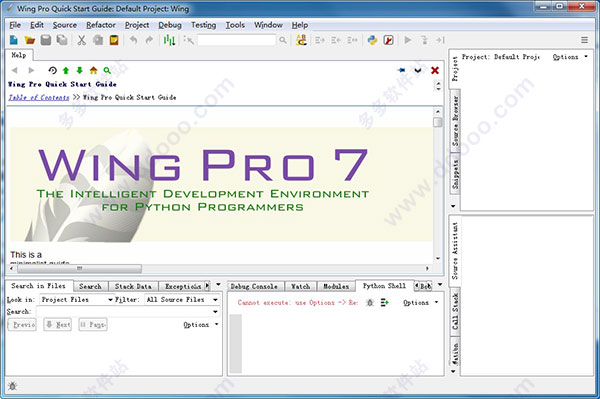Image resolution: width=600 pixels, height=399 pixels.
Task: Click the Start debug play icon
Action: [x=408, y=40]
